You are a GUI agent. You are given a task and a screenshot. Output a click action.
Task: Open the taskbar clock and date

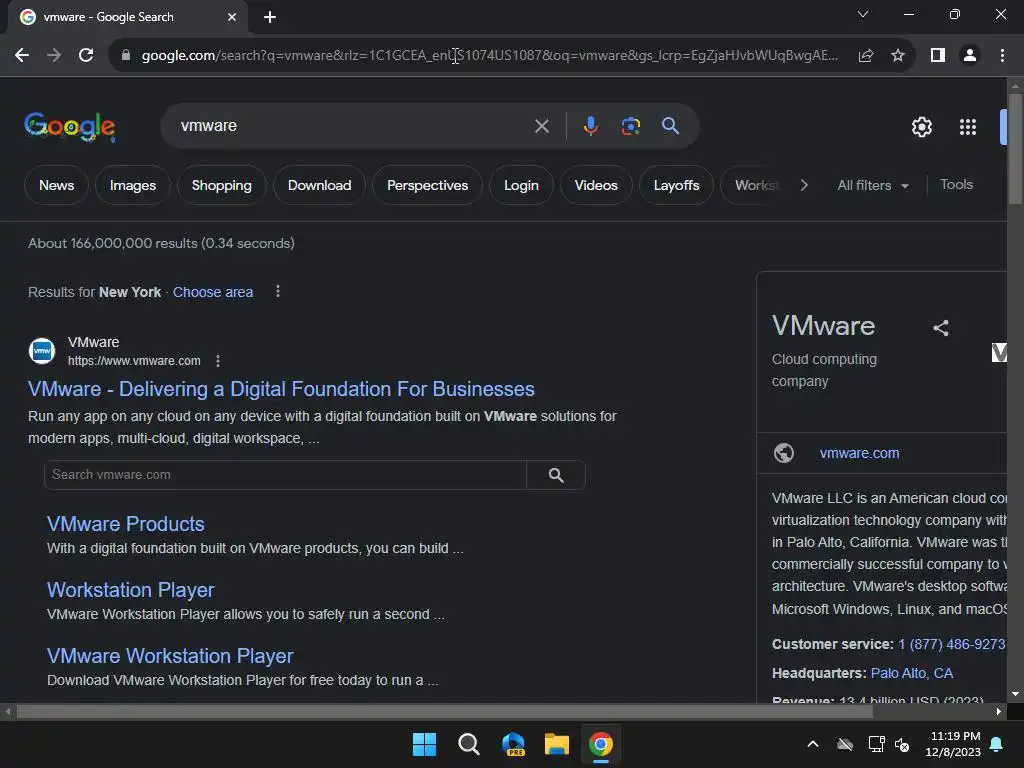pos(953,744)
